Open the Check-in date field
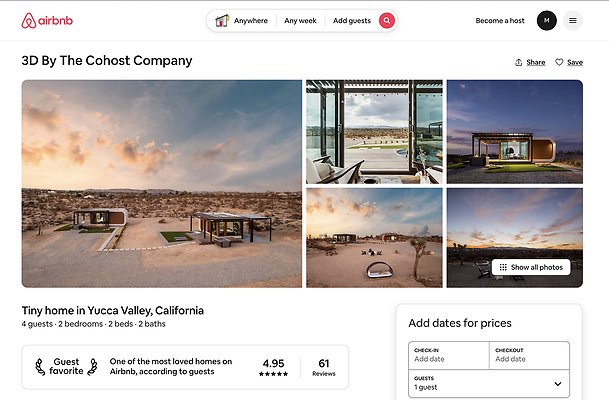The height and width of the screenshot is (400, 609). pyautogui.click(x=449, y=355)
